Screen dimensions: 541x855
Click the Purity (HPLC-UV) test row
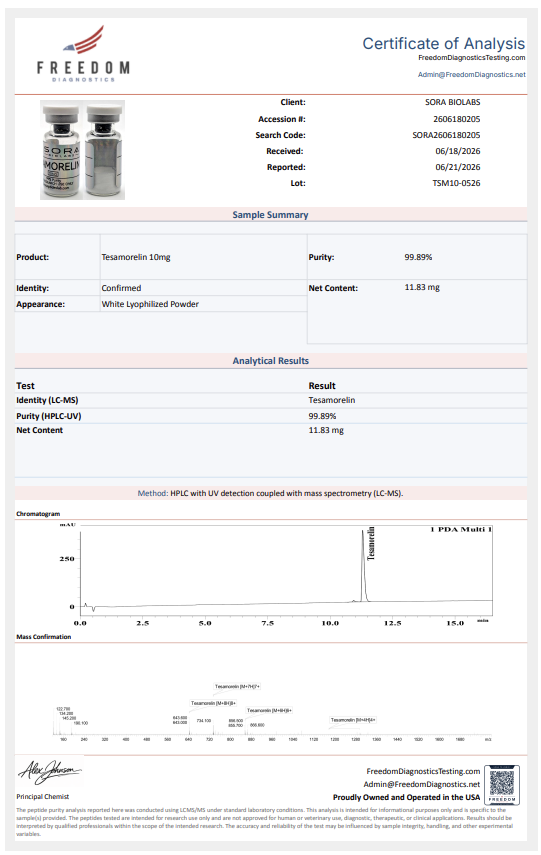coord(270,416)
